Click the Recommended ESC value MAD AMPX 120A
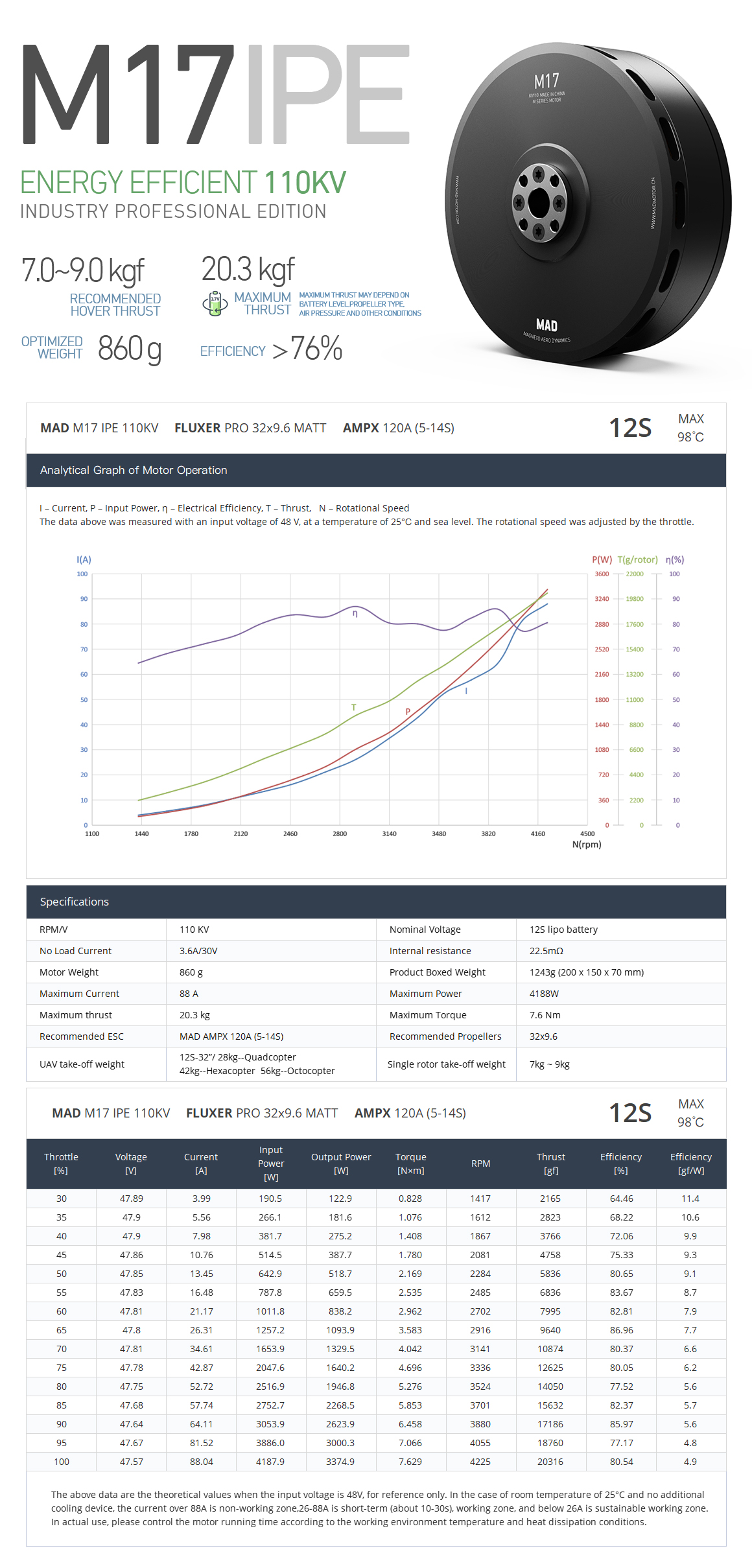Screen dimensions: 752x1568 231,1036
